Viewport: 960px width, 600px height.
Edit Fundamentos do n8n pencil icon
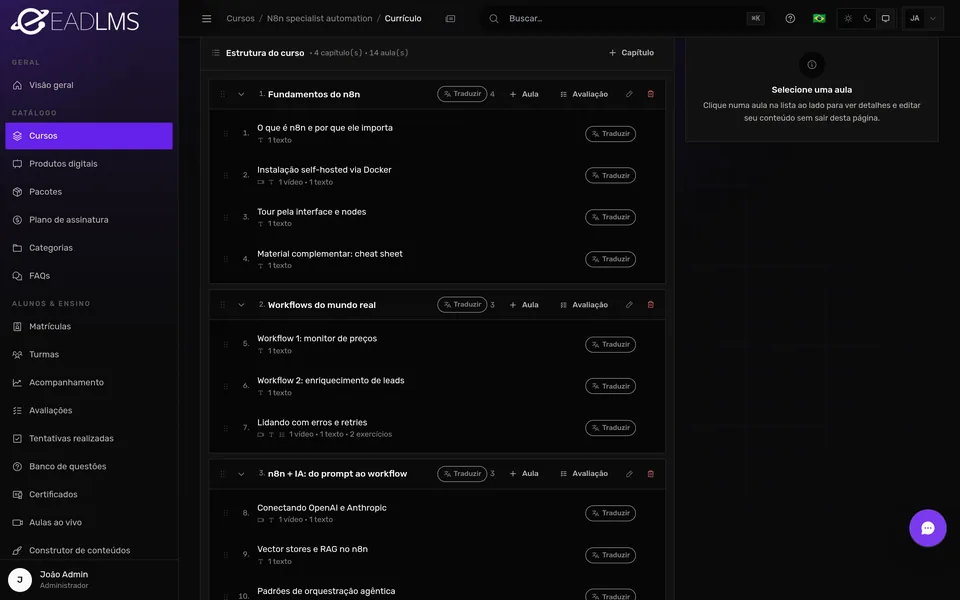pos(629,94)
